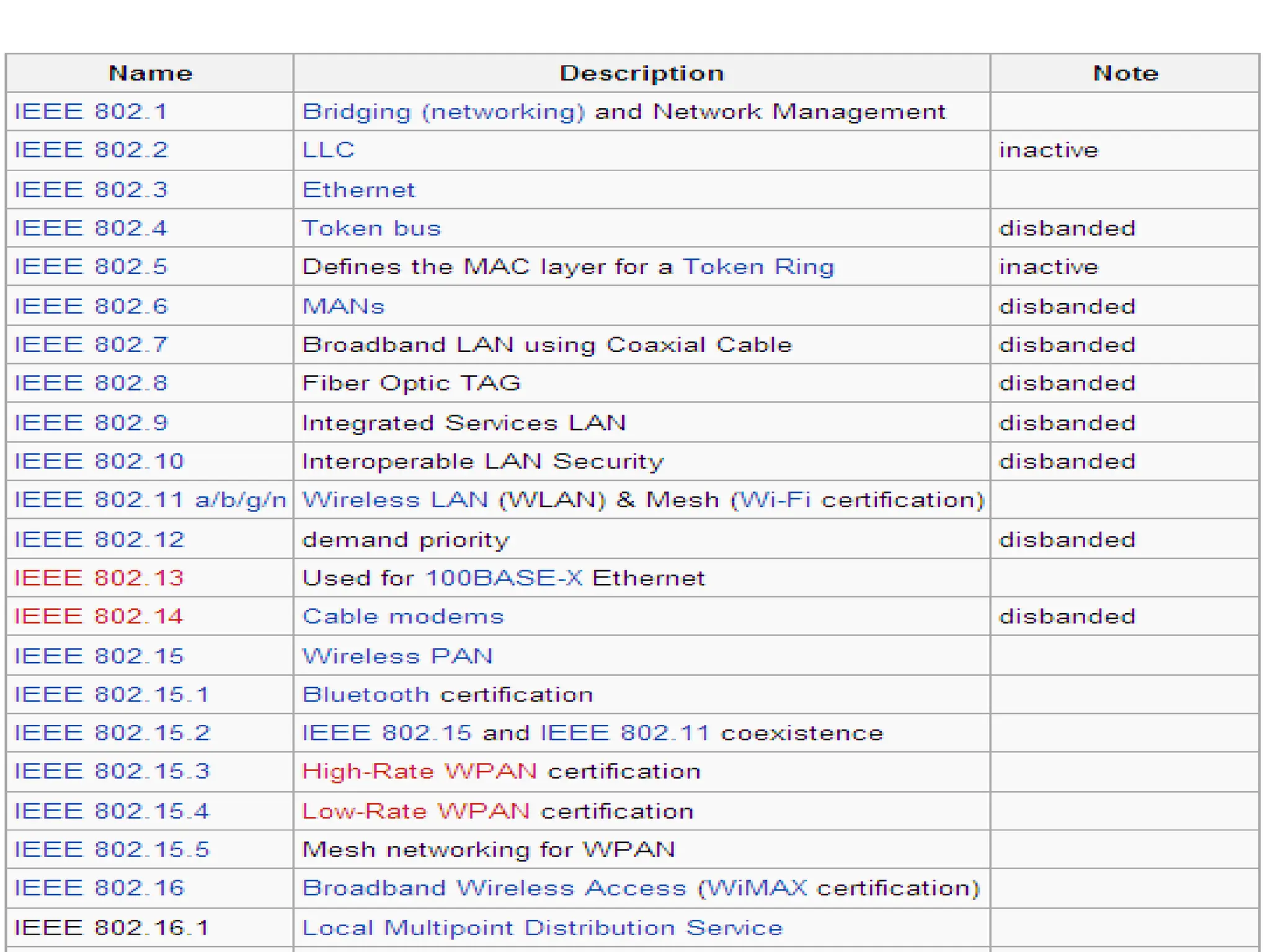The height and width of the screenshot is (952, 1270).
Task: Open the Wireless PAN link
Action: pos(397,656)
